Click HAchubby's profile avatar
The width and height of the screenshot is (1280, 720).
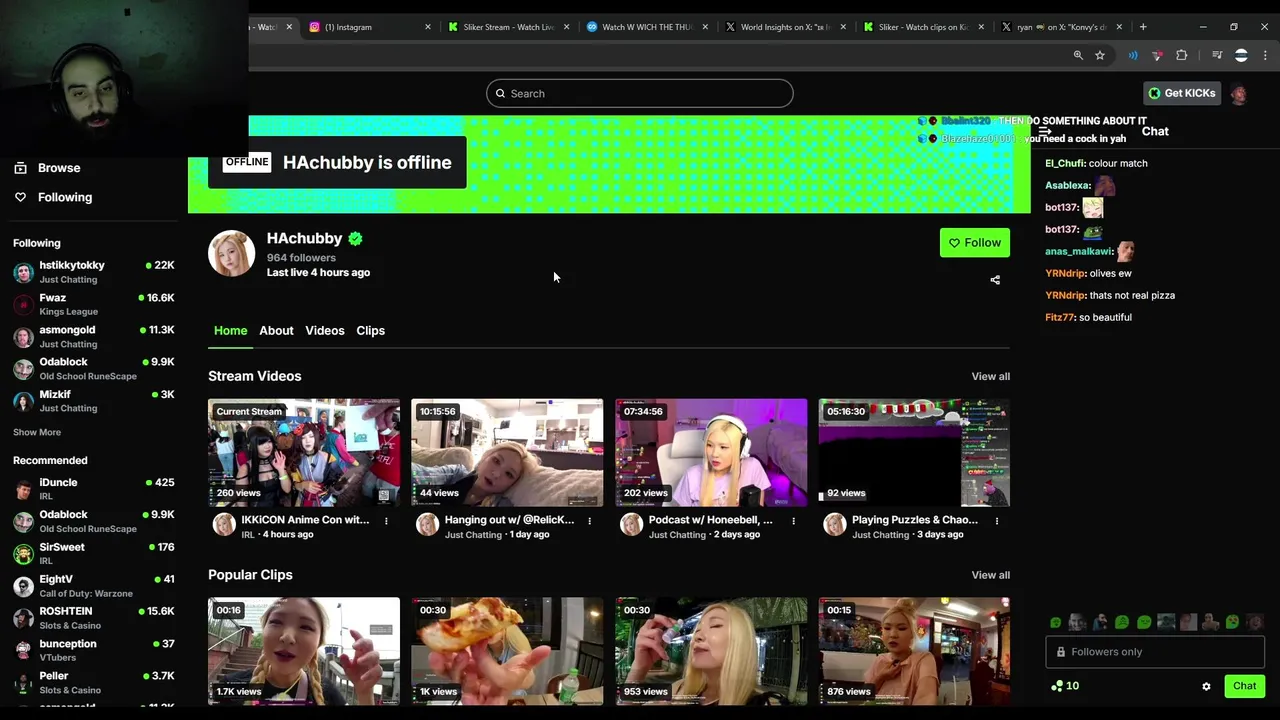tap(232, 254)
